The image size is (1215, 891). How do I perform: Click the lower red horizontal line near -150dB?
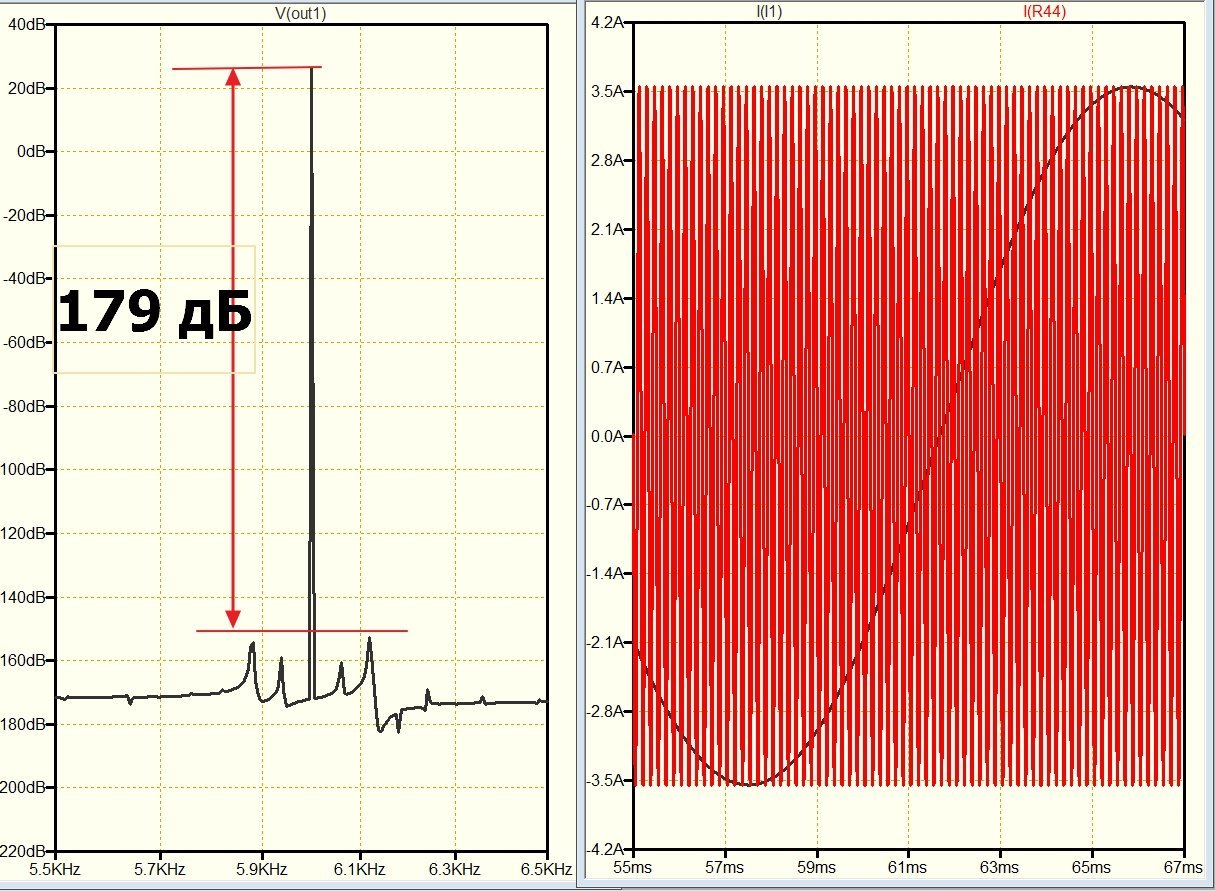[x=301, y=631]
